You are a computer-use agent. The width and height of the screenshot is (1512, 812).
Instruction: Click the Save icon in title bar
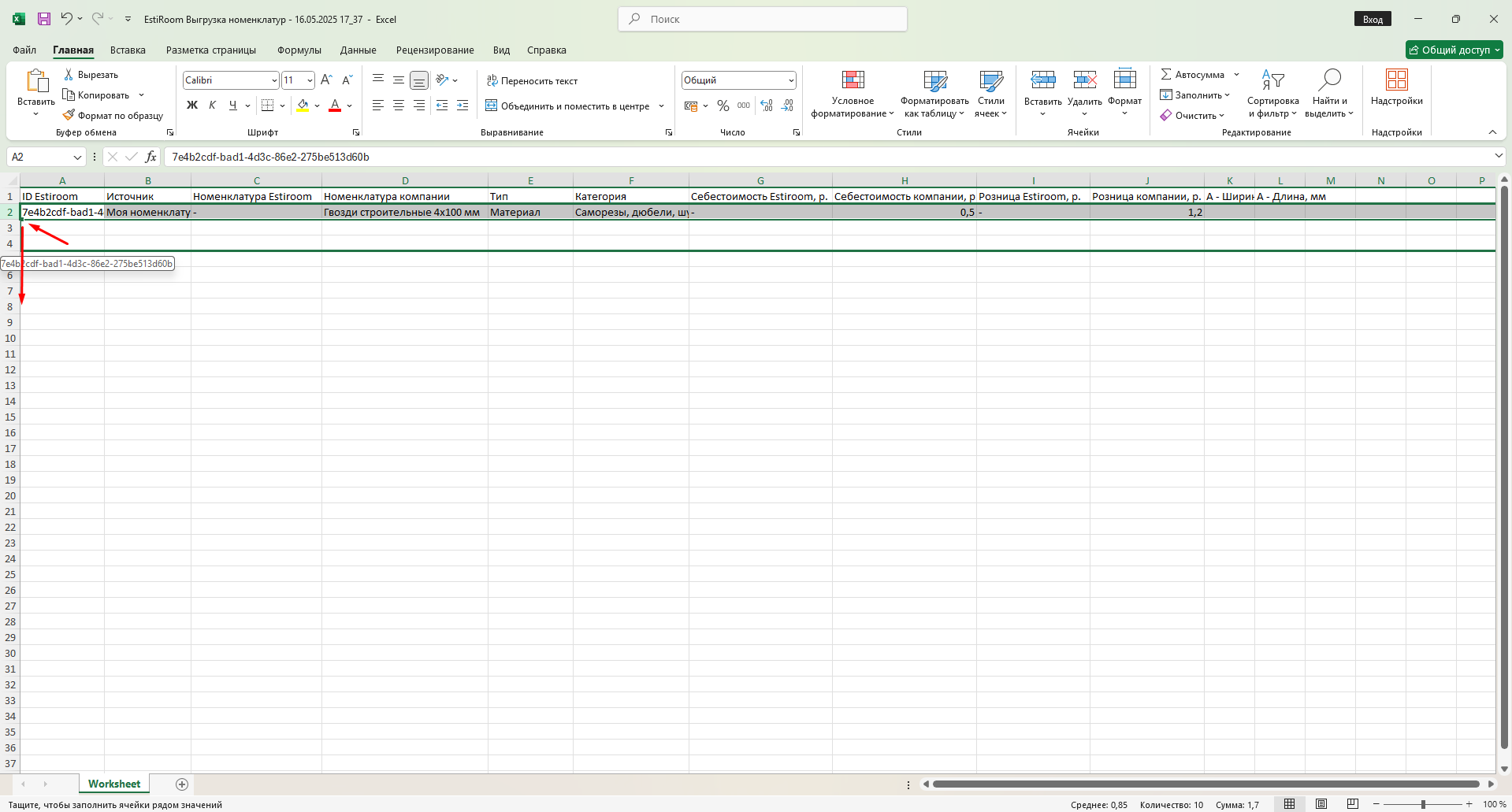[44, 19]
